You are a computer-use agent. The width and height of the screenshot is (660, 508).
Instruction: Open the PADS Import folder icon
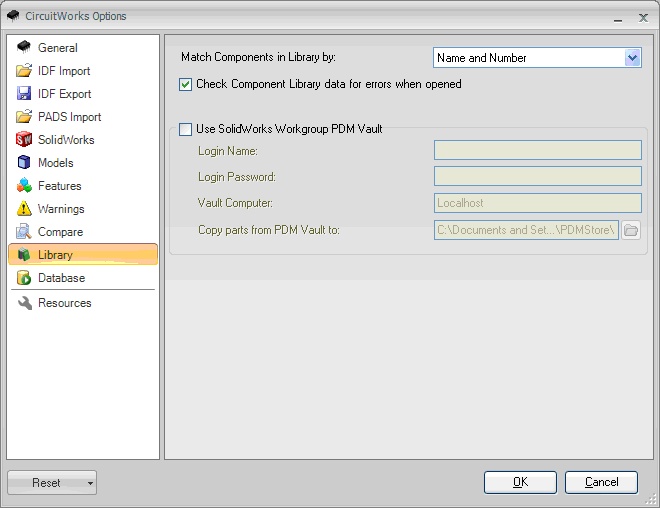24,116
